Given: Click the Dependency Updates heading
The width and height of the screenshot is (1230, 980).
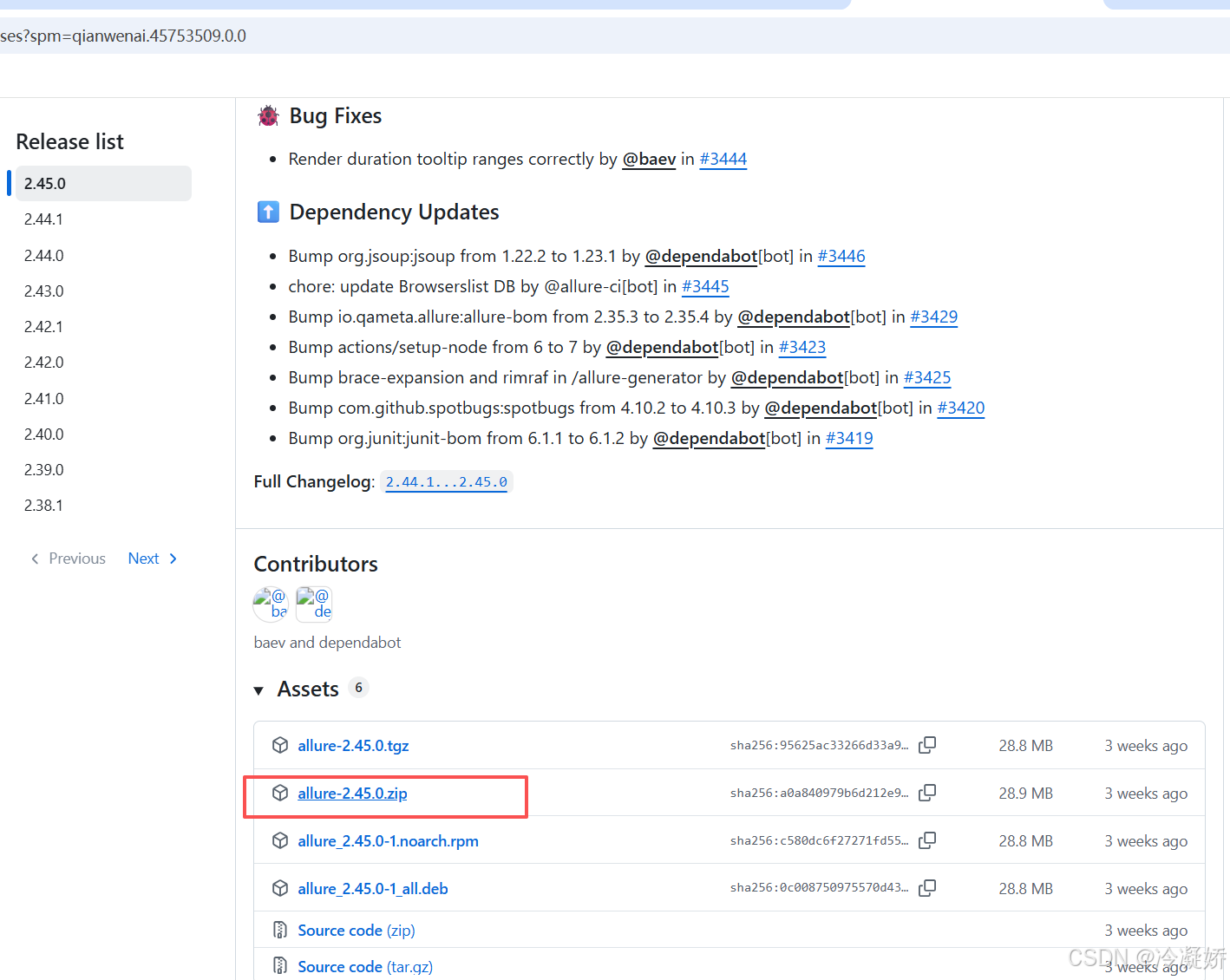Looking at the screenshot, I should (x=395, y=212).
